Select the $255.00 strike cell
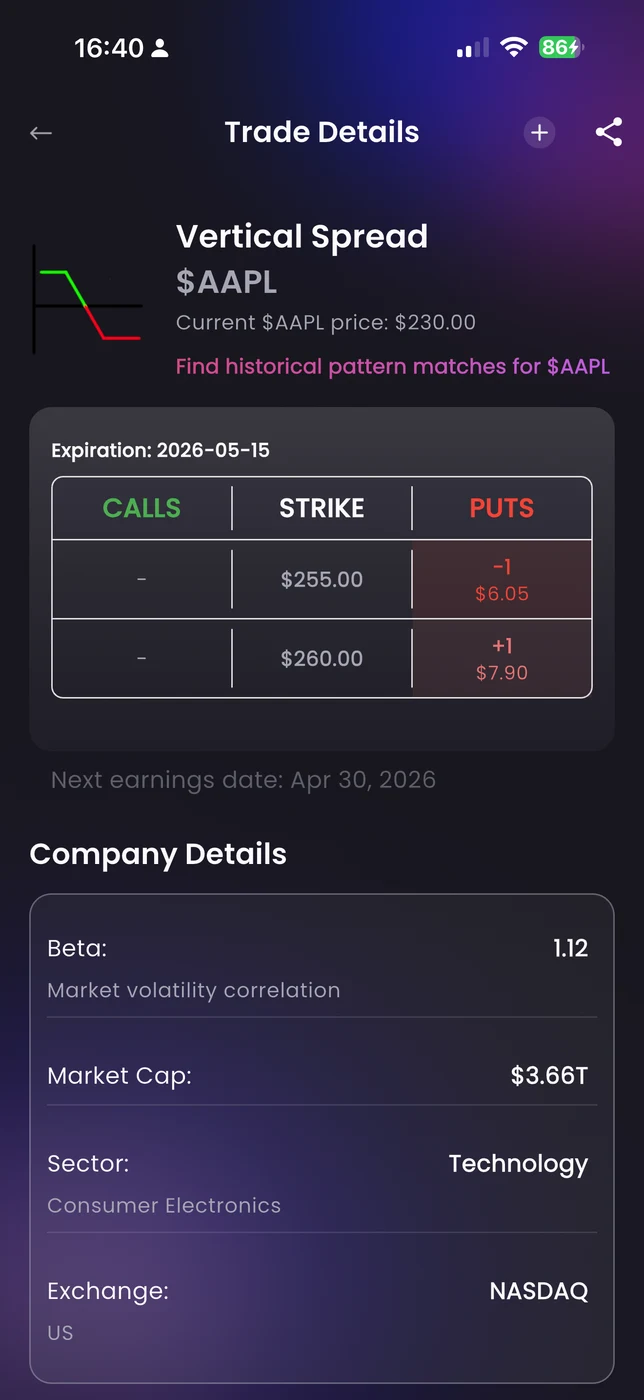644x1400 pixels. point(322,580)
